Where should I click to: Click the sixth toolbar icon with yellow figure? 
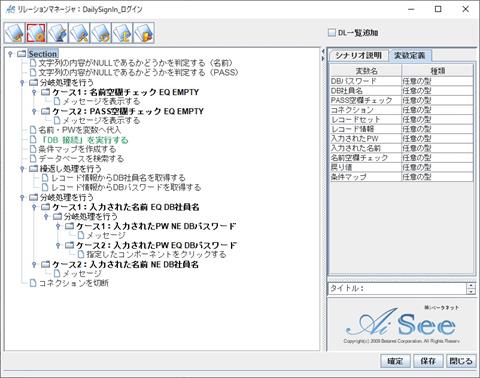(122, 33)
